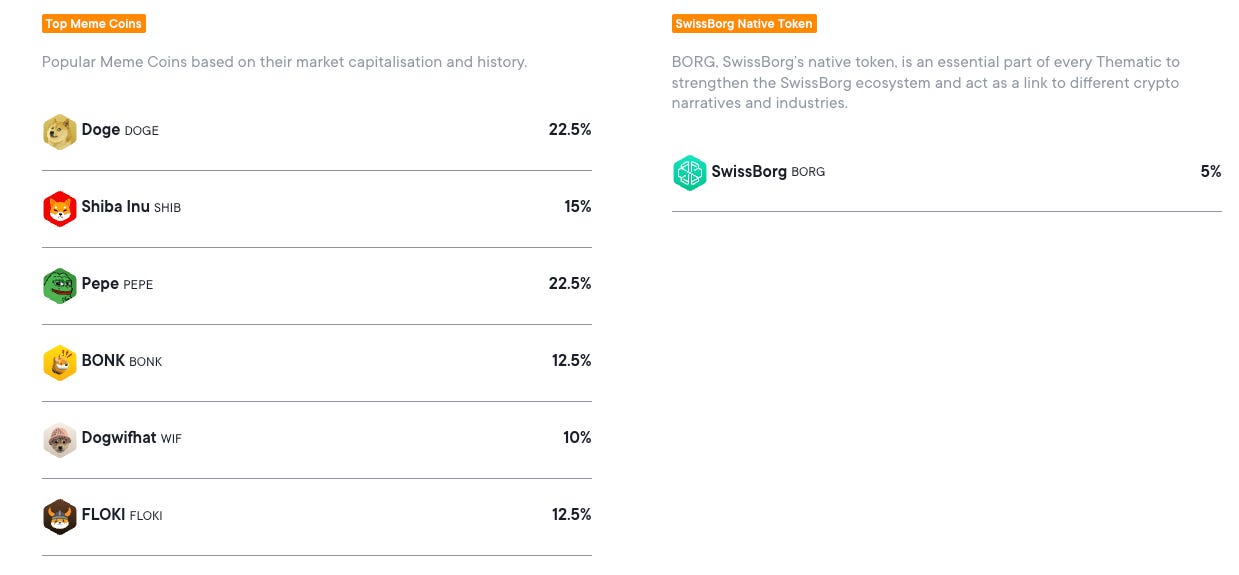
Task: Open the BONK token name label
Action: click(122, 361)
